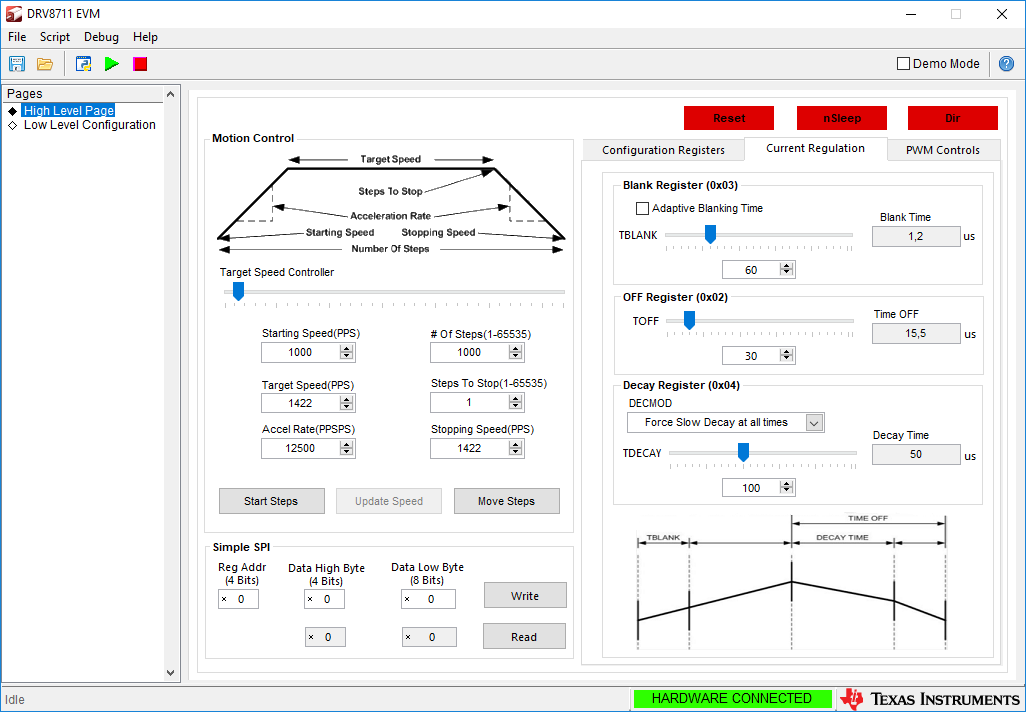Click the Start Steps button
This screenshot has height=712, width=1026.
point(272,501)
